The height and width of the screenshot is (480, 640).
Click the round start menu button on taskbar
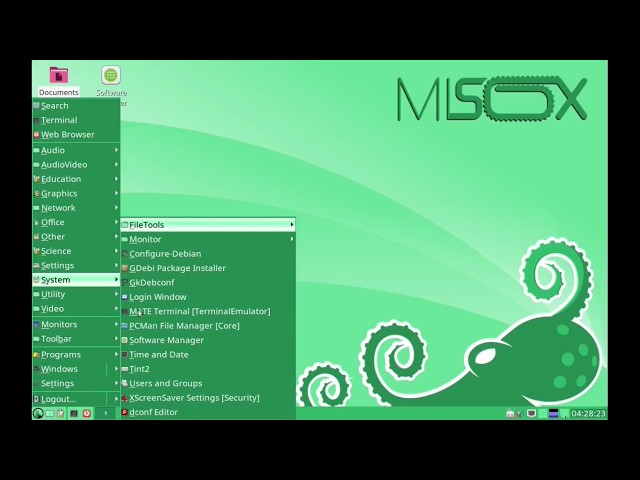[38, 413]
